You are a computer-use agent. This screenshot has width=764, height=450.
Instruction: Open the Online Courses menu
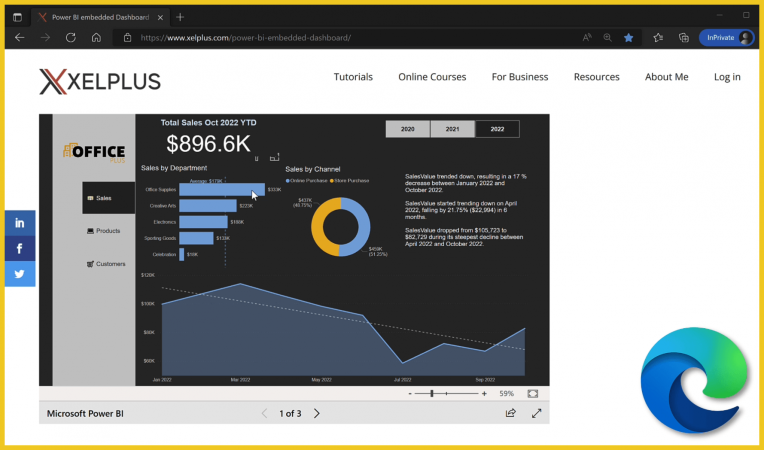[432, 77]
